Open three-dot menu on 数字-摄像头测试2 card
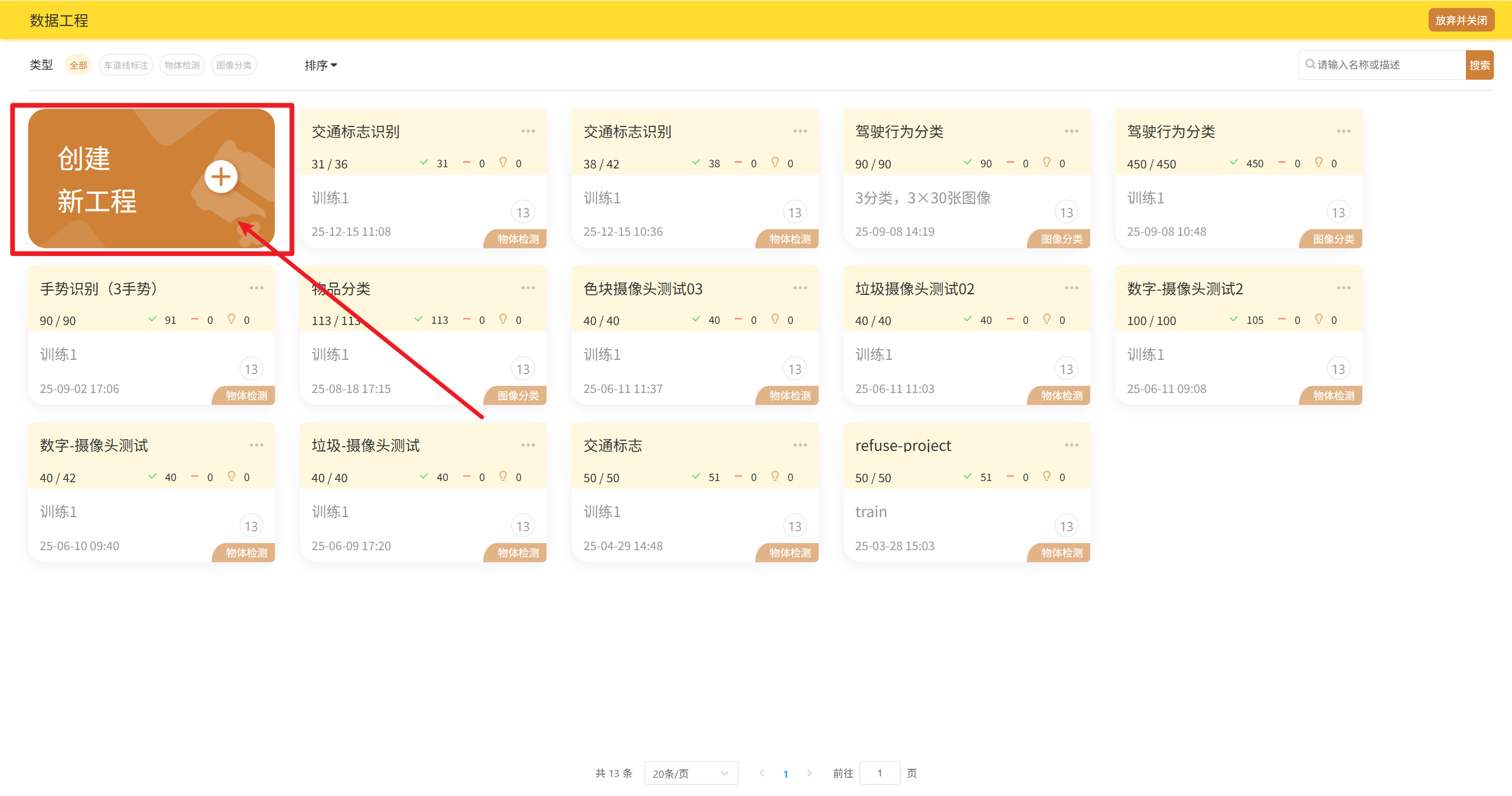Screen dimensions: 1512x796 coord(1343,288)
